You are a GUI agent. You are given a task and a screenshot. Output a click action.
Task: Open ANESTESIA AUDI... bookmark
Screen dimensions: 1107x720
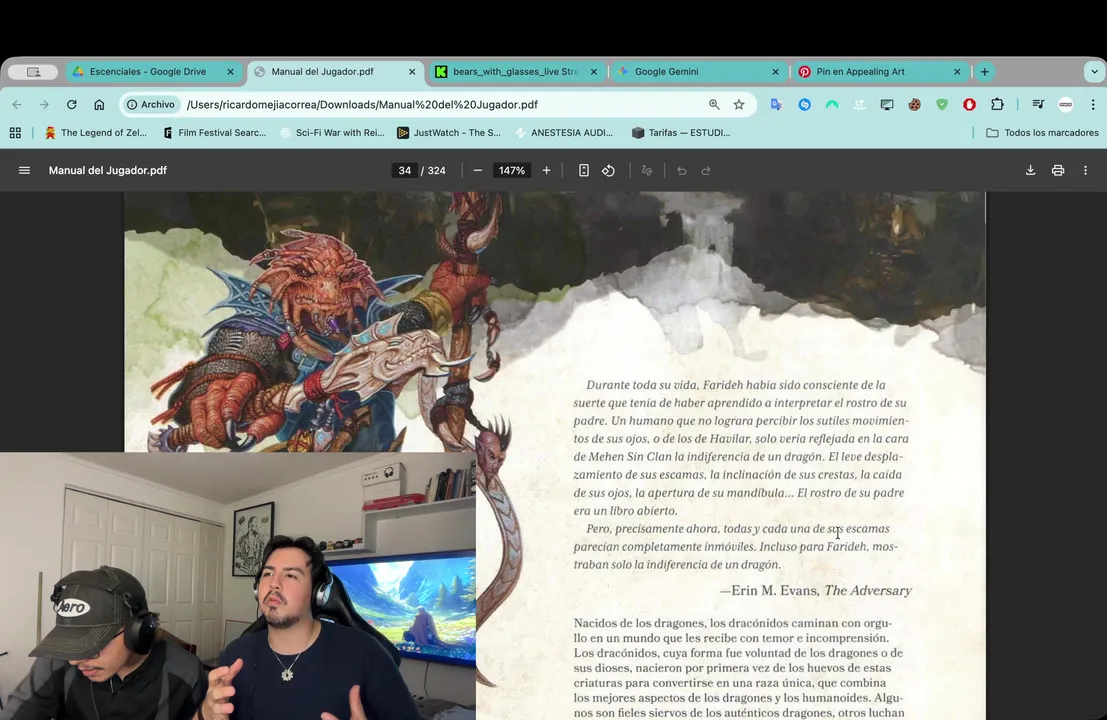(565, 133)
